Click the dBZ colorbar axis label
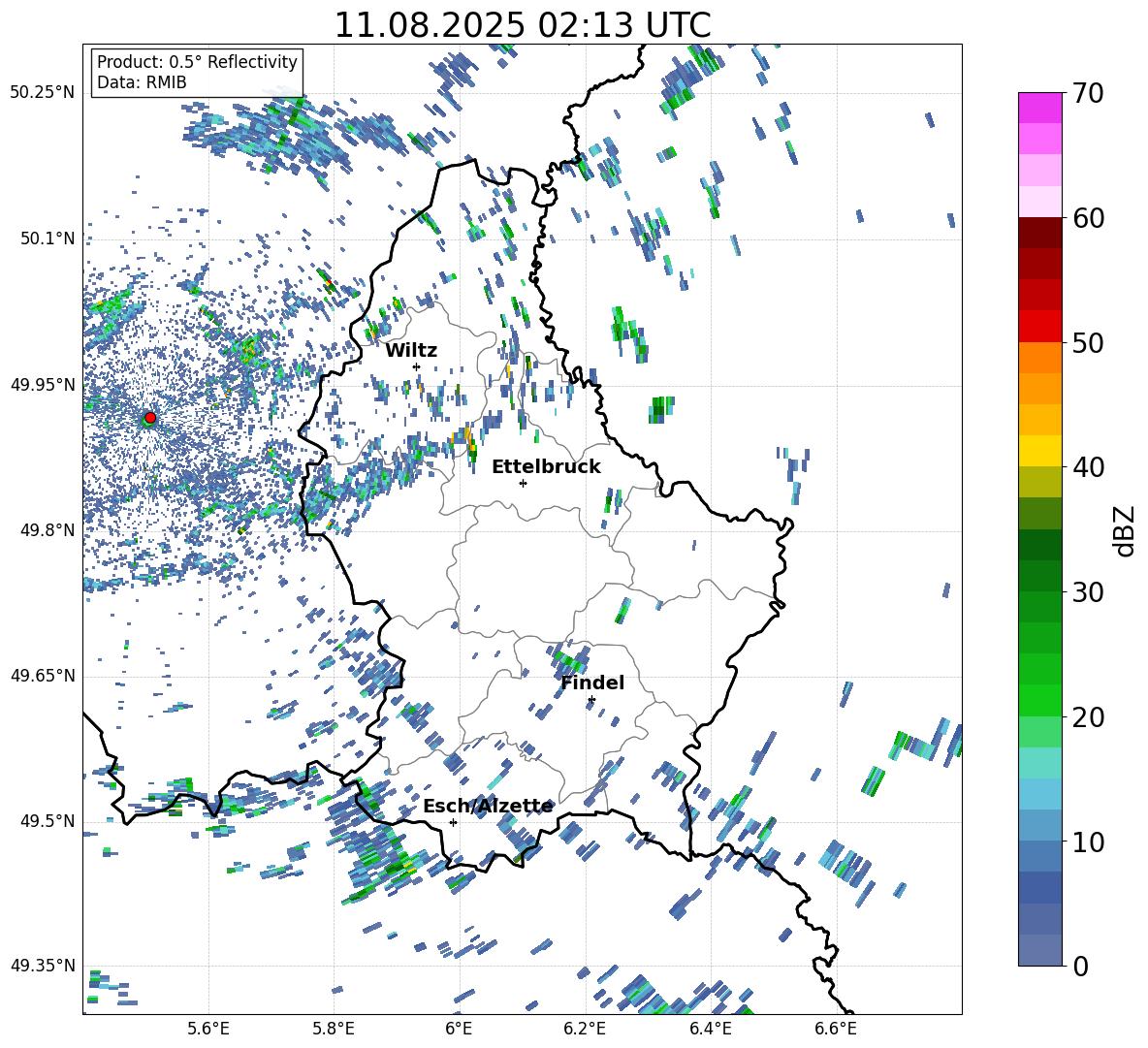 (1124, 530)
